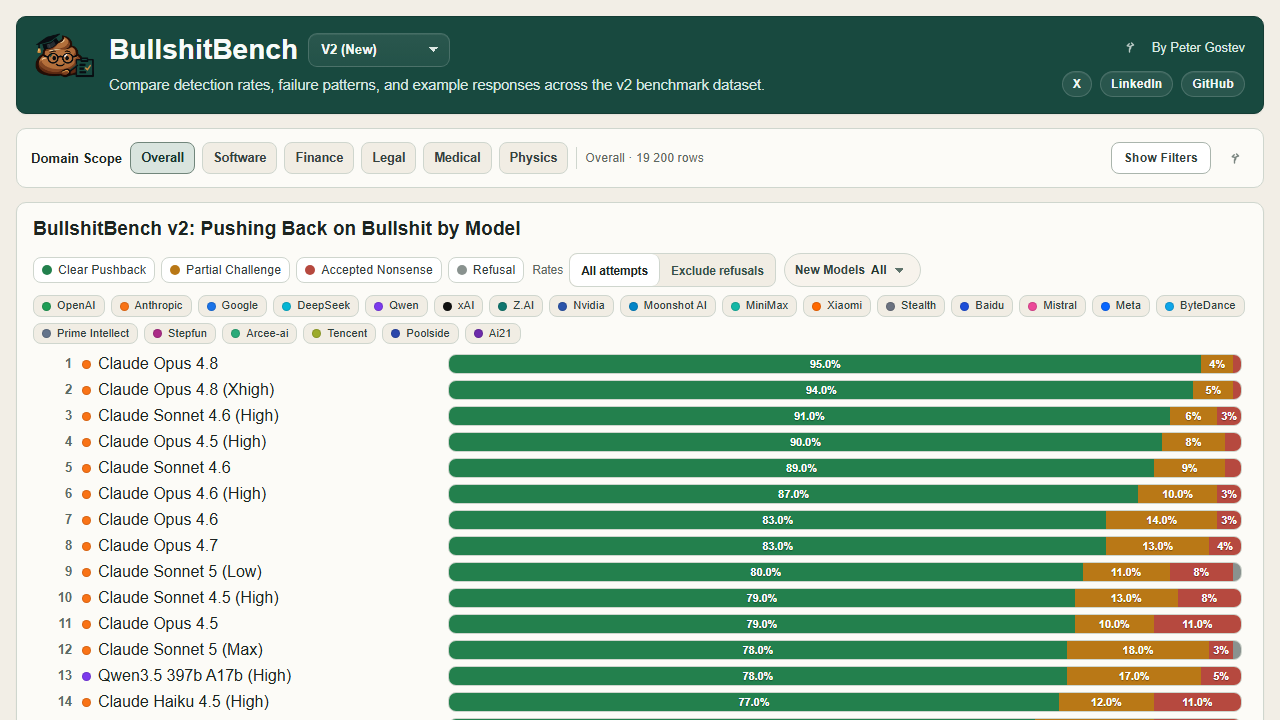Filter by Qwen vendor chip
The image size is (1280, 720).
[x=397, y=306]
